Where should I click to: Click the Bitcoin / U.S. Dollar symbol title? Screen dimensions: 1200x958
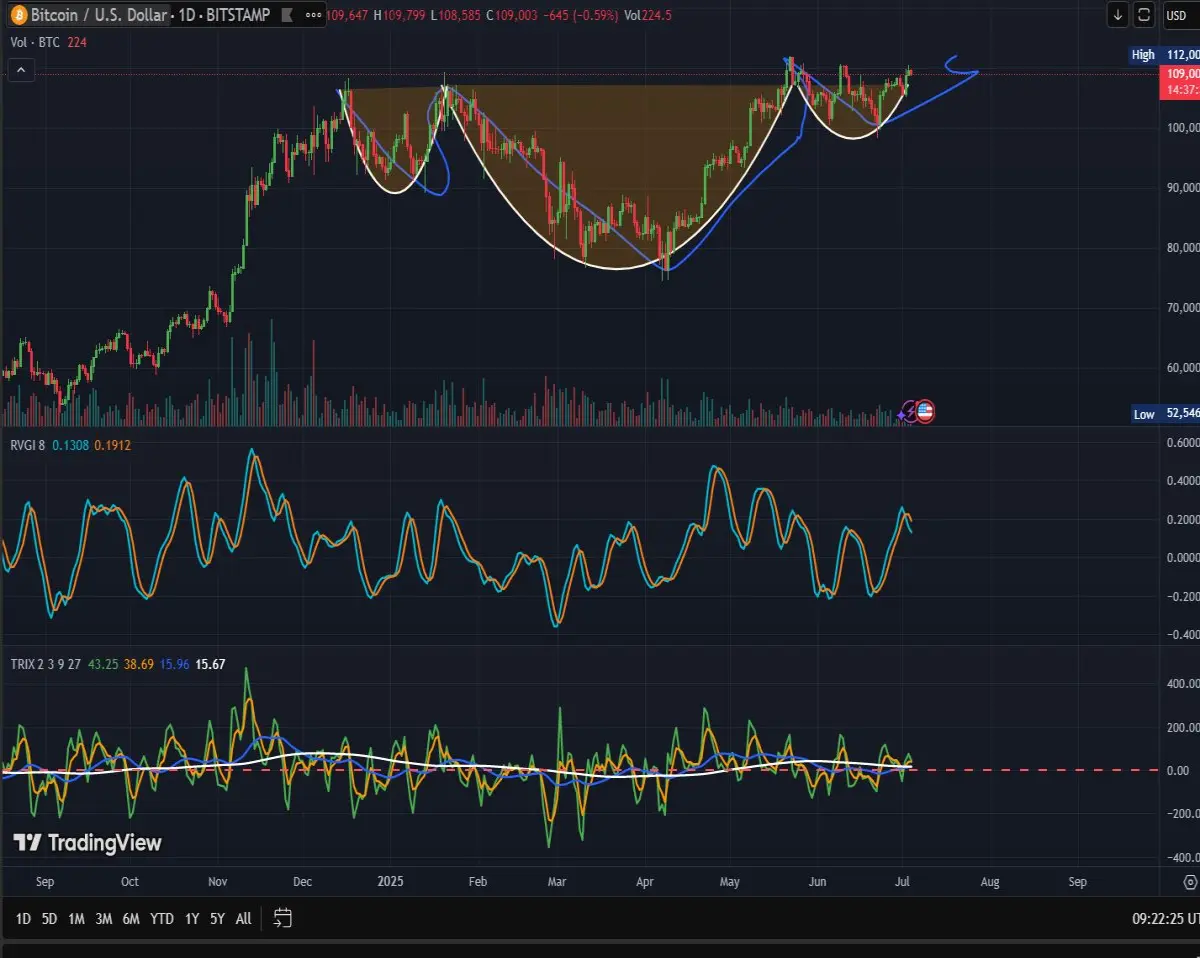point(99,15)
